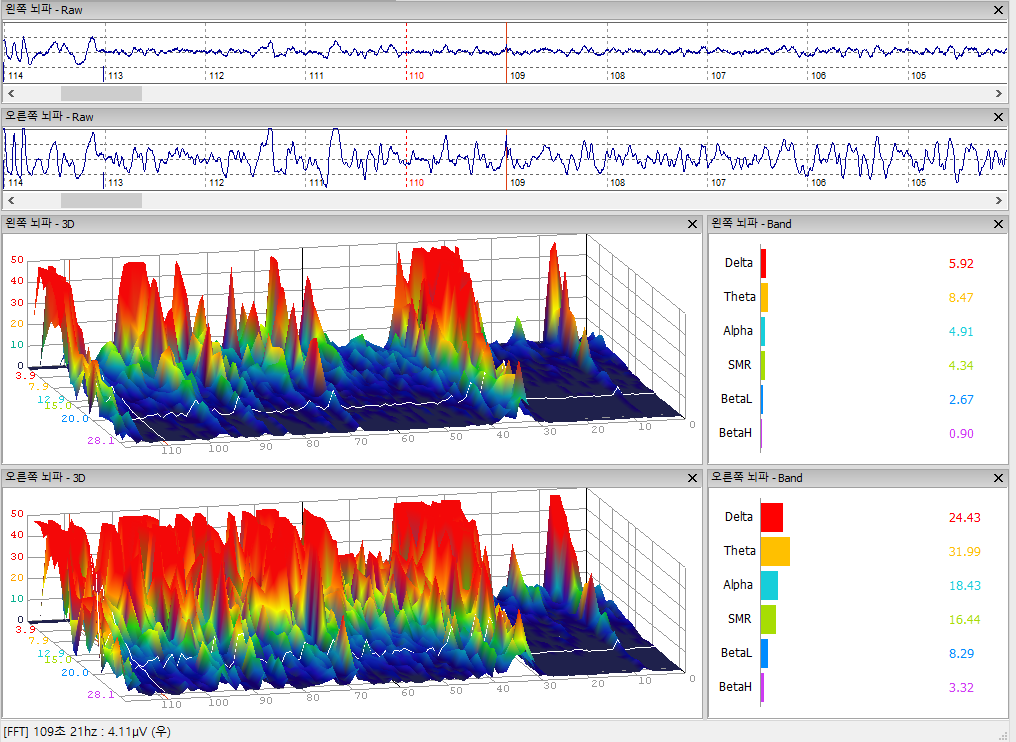This screenshot has height=742, width=1016.
Task: Click the 오른쪽 뇌파 - Band panel title
Action: tap(757, 478)
